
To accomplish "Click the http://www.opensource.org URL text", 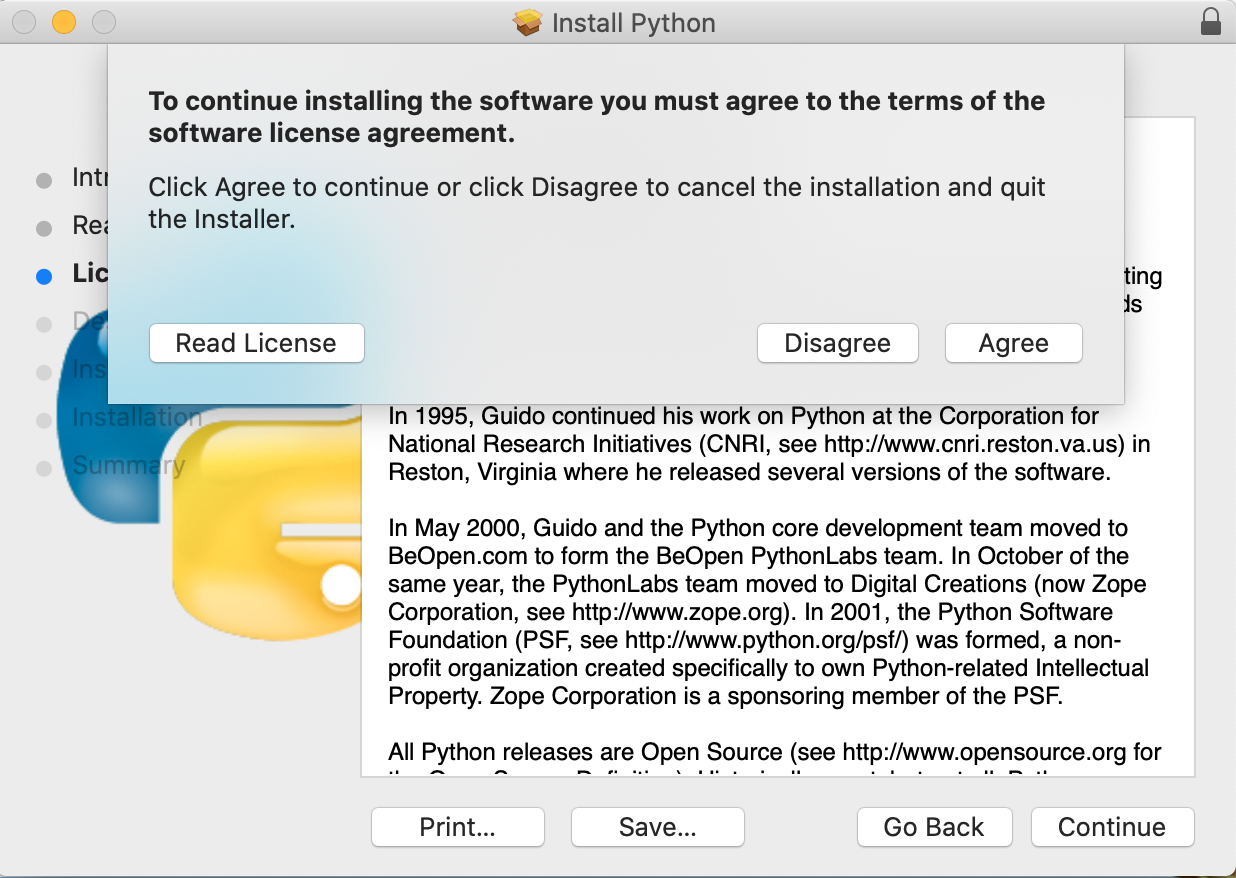I will pos(983,751).
